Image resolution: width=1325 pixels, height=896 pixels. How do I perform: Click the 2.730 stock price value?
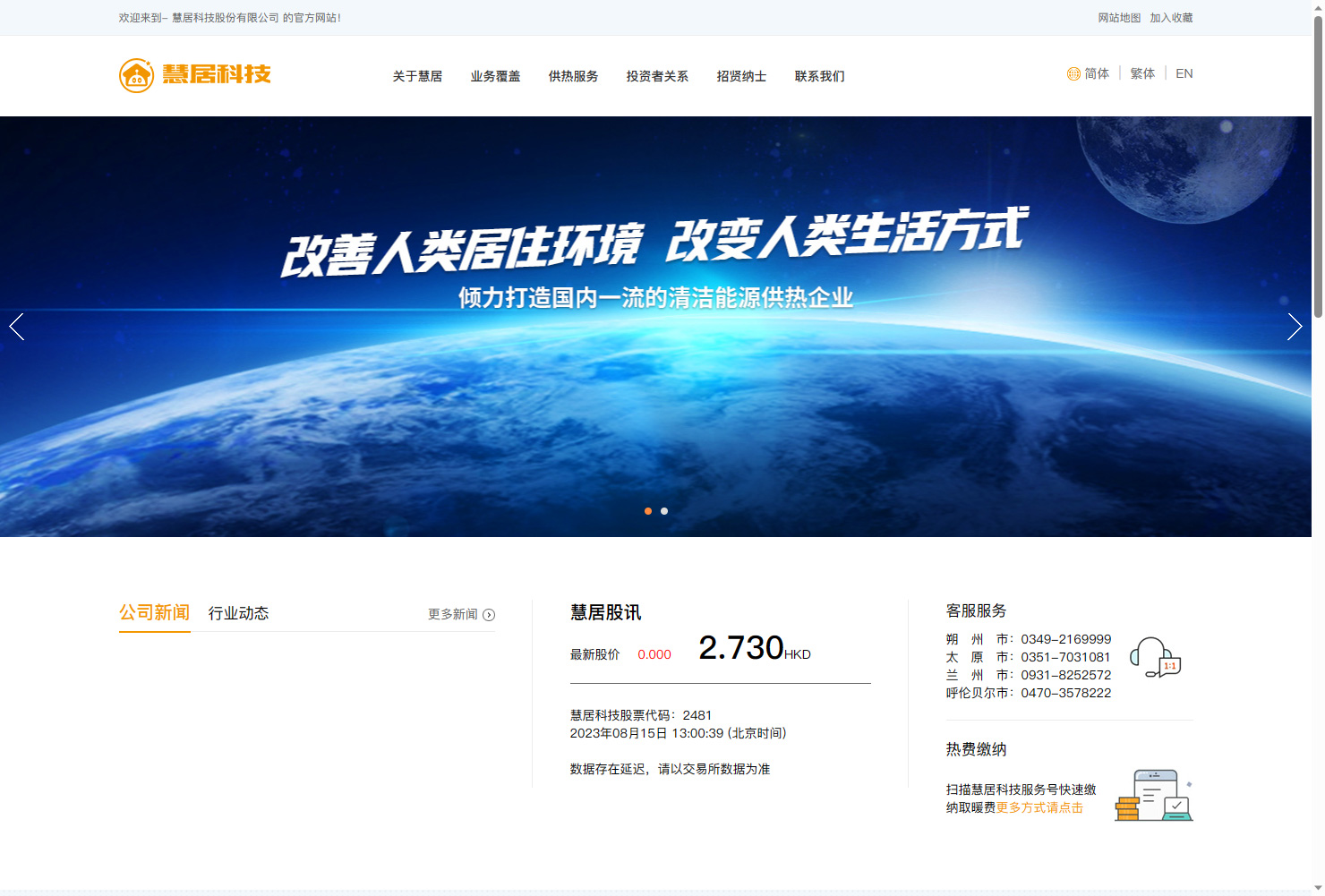point(741,647)
